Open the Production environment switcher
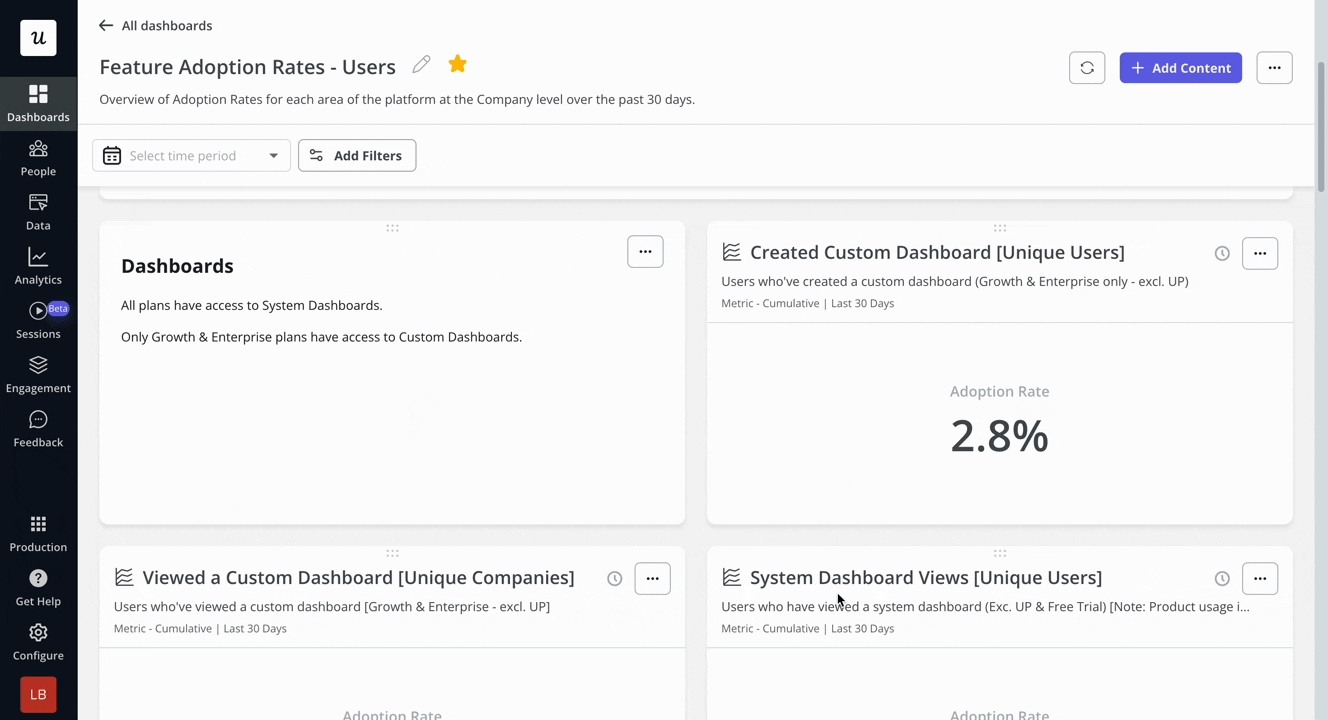This screenshot has width=1328, height=720. (38, 534)
